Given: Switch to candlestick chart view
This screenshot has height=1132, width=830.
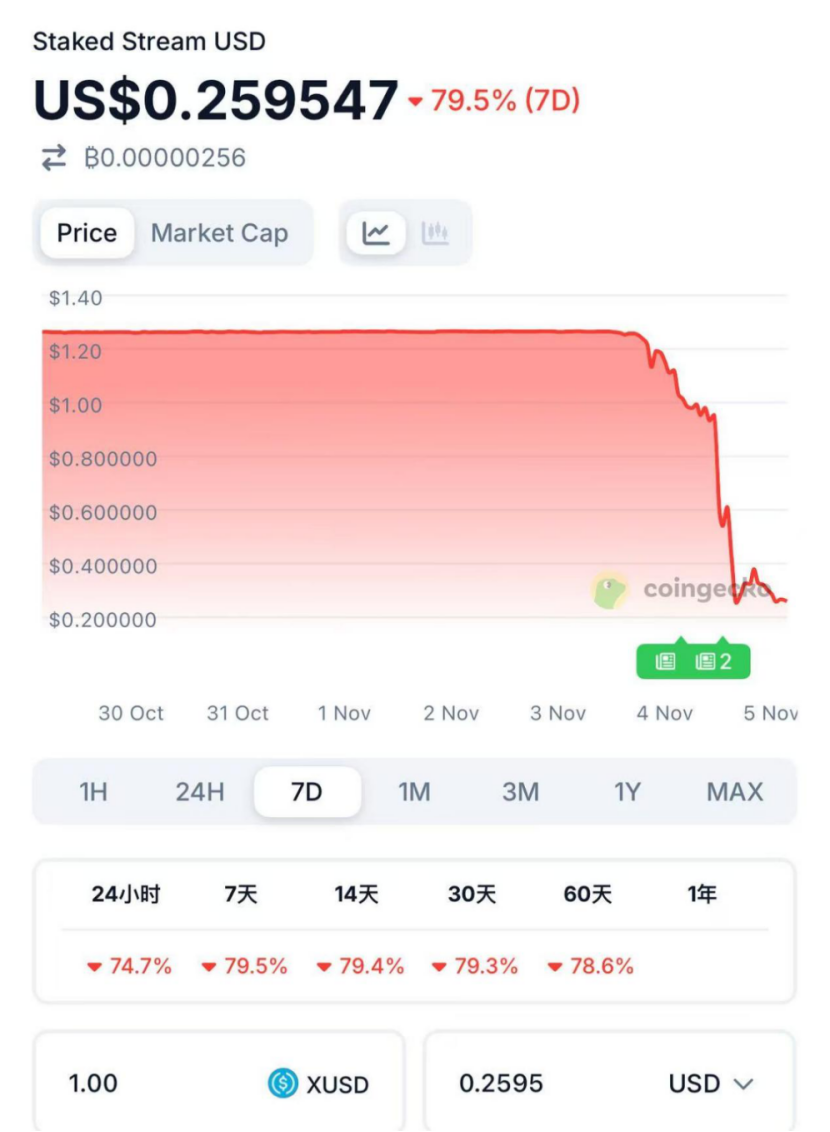Looking at the screenshot, I should (x=435, y=233).
